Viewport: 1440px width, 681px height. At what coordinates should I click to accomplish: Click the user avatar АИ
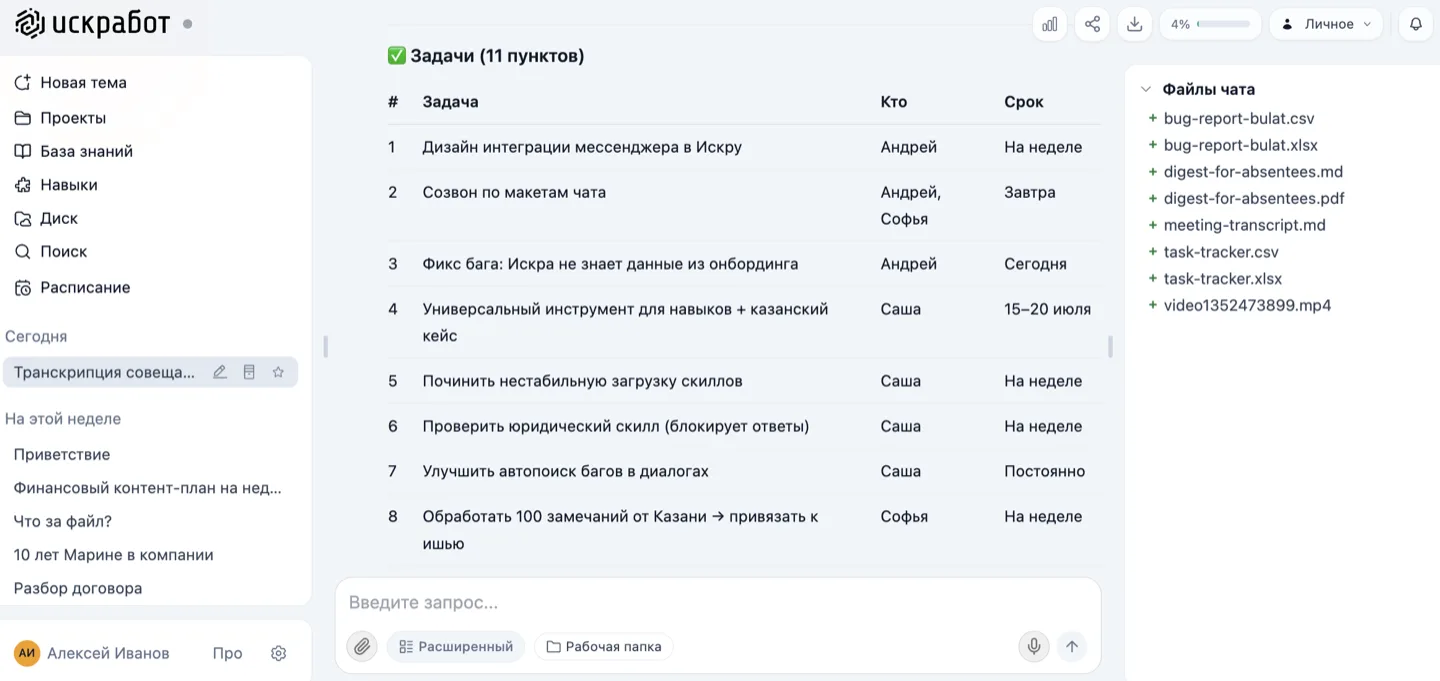tap(27, 653)
